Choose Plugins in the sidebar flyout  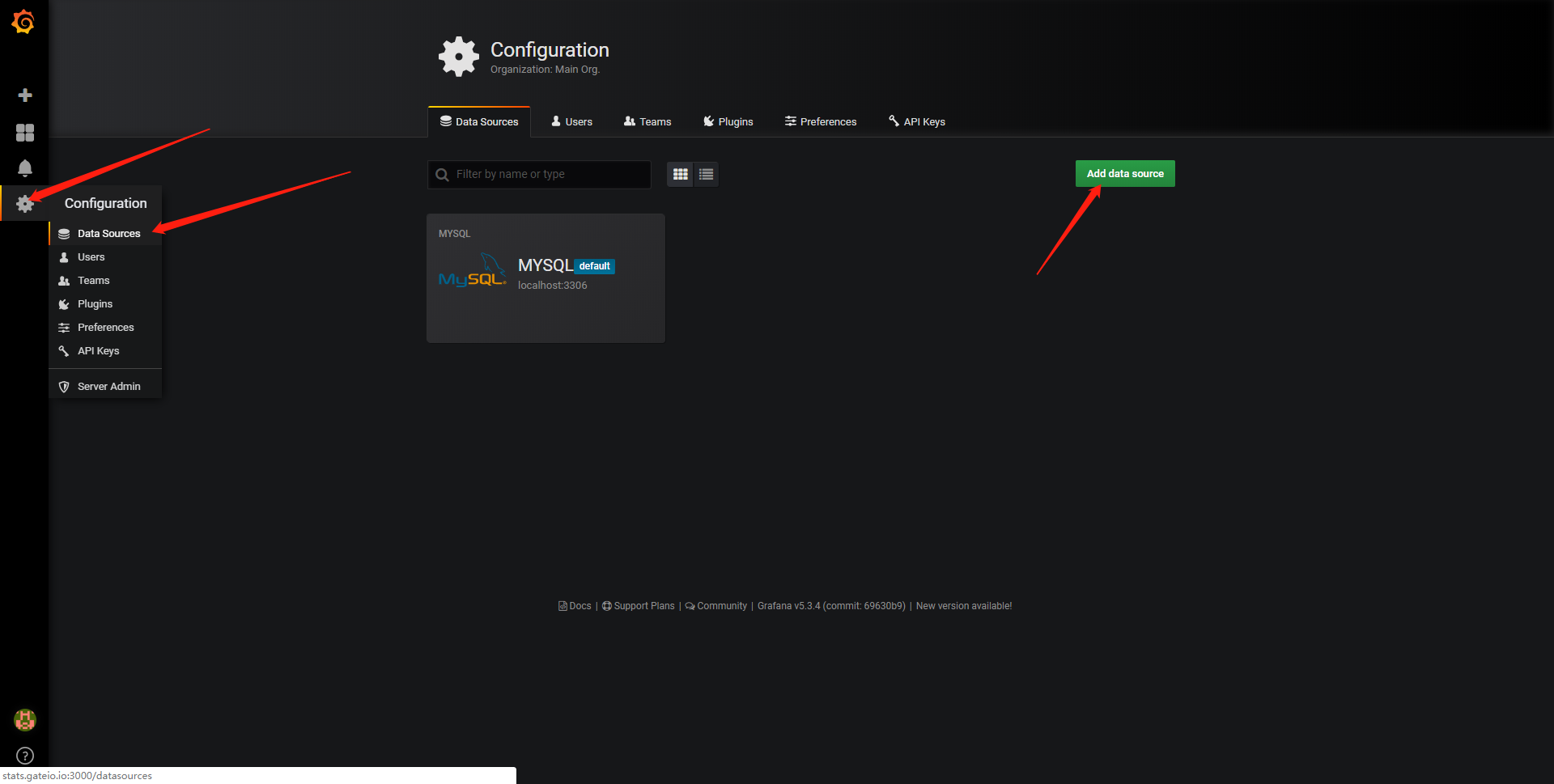(106, 303)
